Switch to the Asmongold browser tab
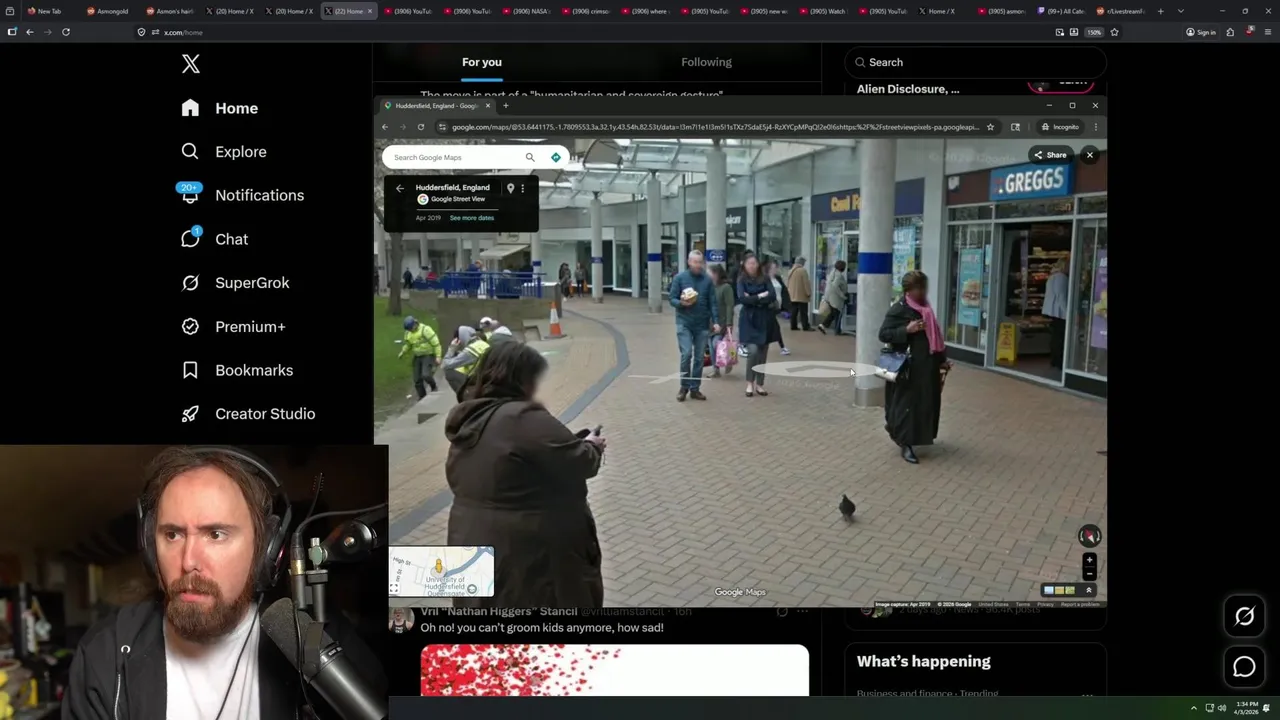 (x=110, y=11)
